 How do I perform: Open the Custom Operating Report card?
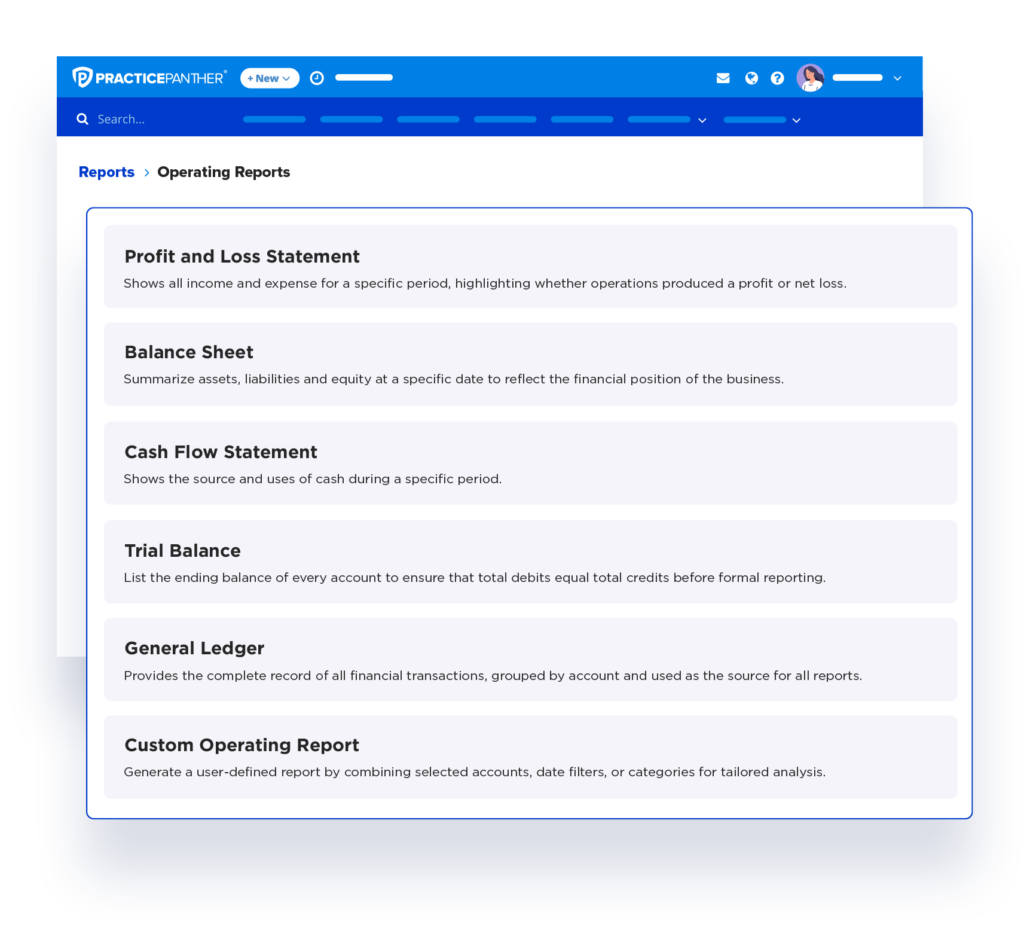pyautogui.click(x=530, y=756)
